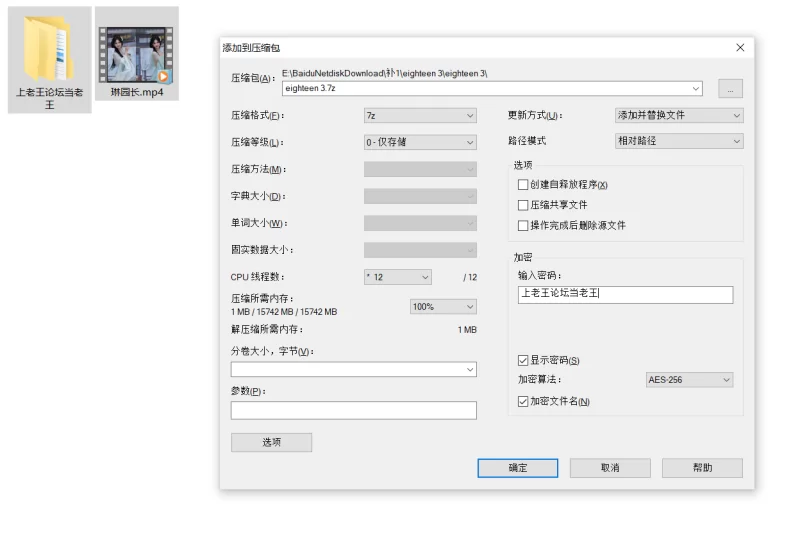Open the 压缩格式 7z dropdown
Screen dimensions: 800x540
pyautogui.click(x=420, y=115)
